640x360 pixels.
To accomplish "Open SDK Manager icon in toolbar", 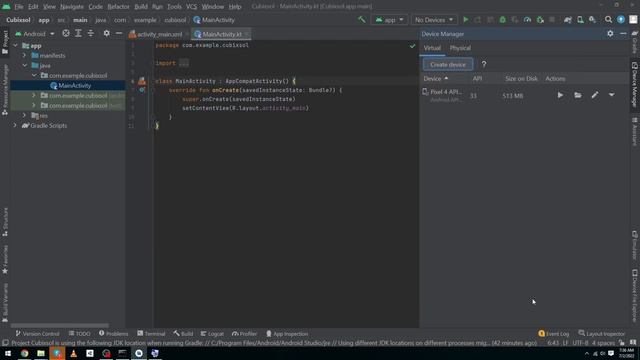I will (592, 20).
